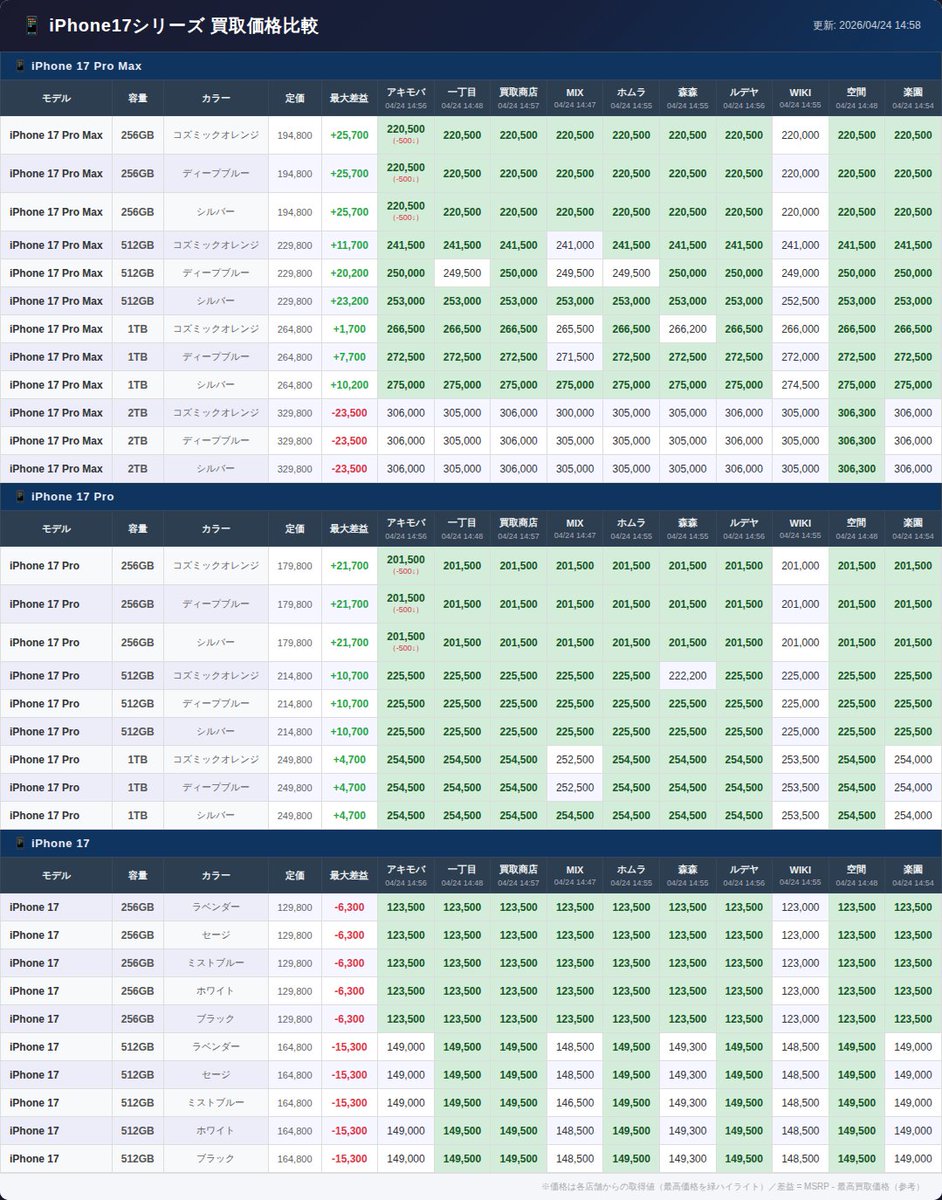Image resolution: width=942 pixels, height=1200 pixels.
Task: Click the phone icon beside the iPhone 17 section title
Action: pyautogui.click(x=20, y=844)
